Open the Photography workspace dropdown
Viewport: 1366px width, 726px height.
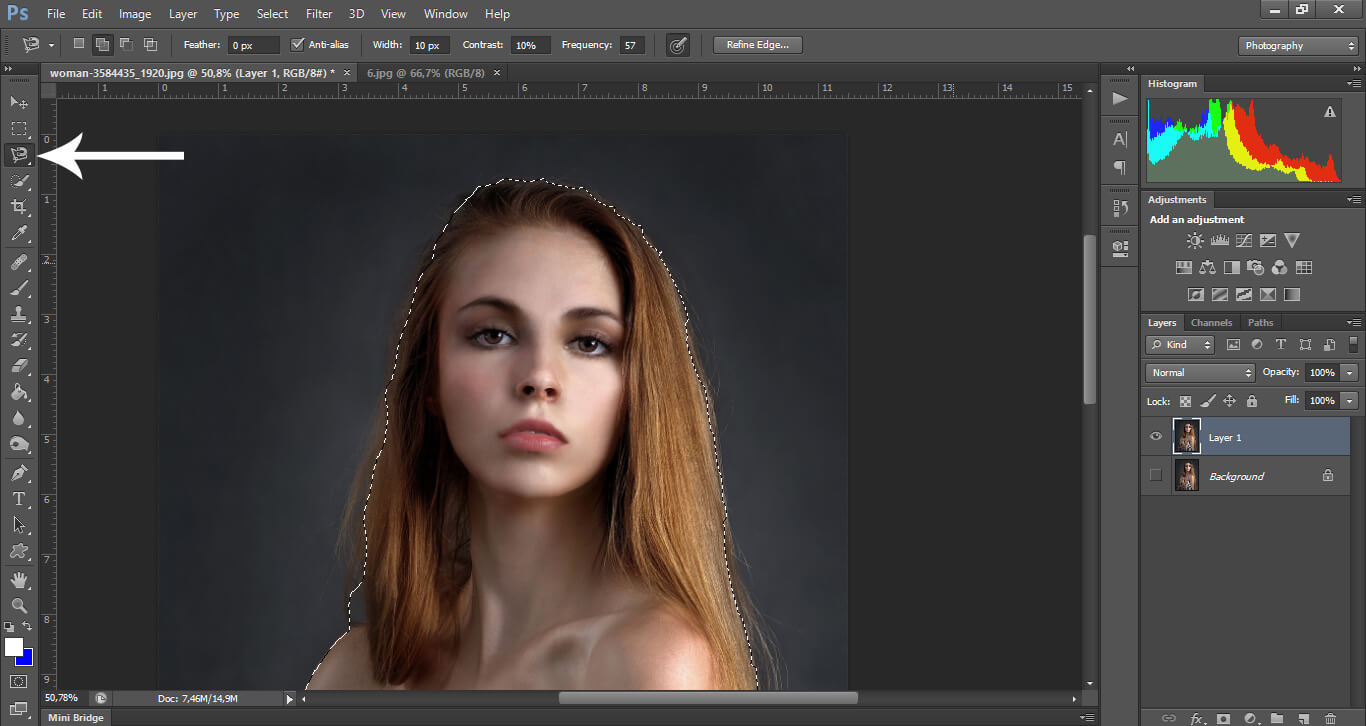1298,46
